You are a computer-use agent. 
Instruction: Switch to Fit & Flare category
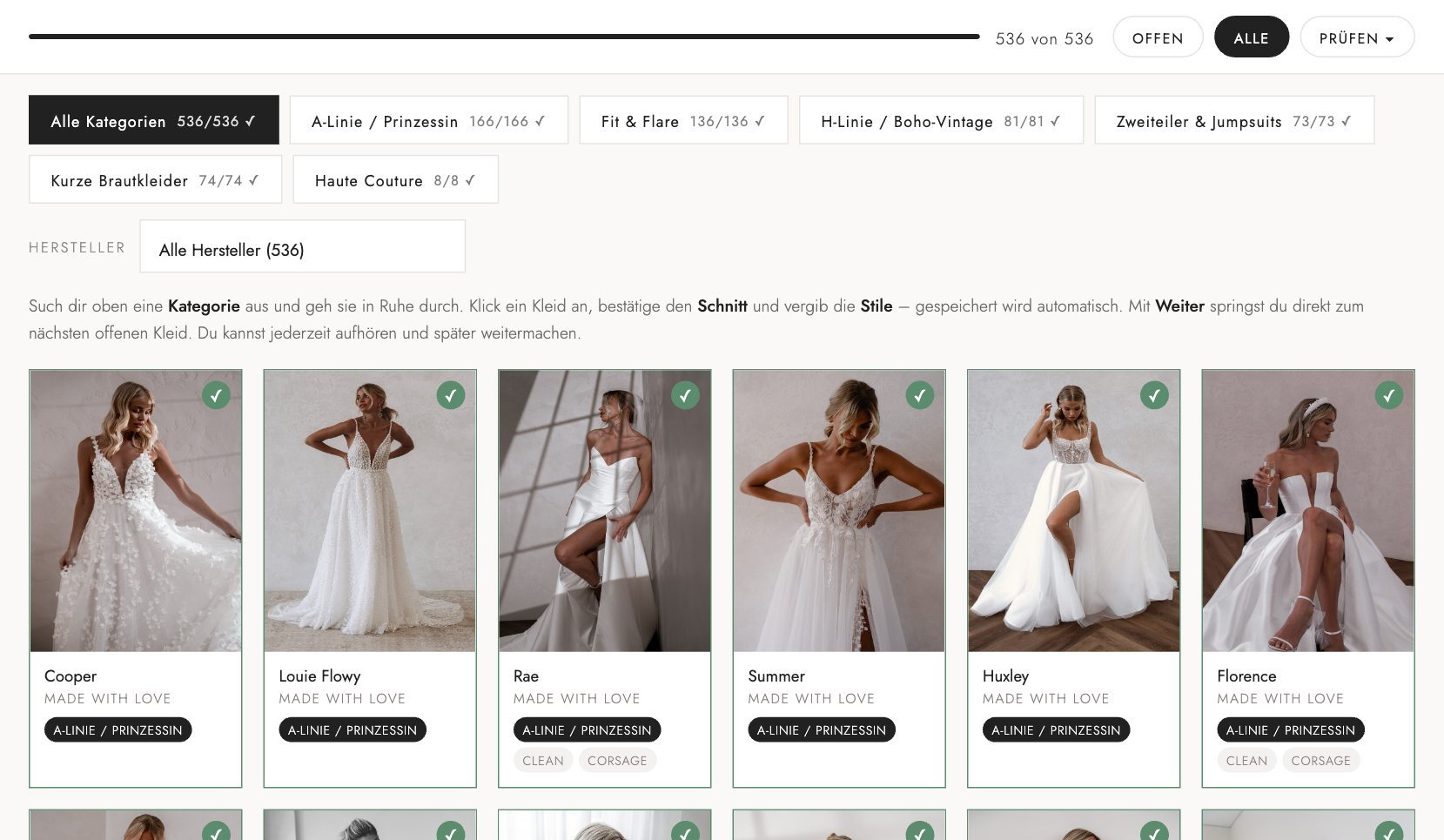point(683,120)
